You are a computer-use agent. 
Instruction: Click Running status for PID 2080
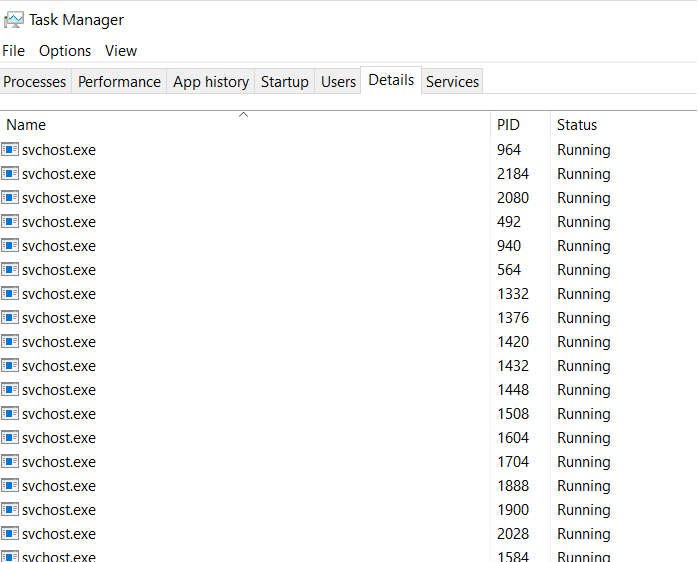tap(584, 199)
